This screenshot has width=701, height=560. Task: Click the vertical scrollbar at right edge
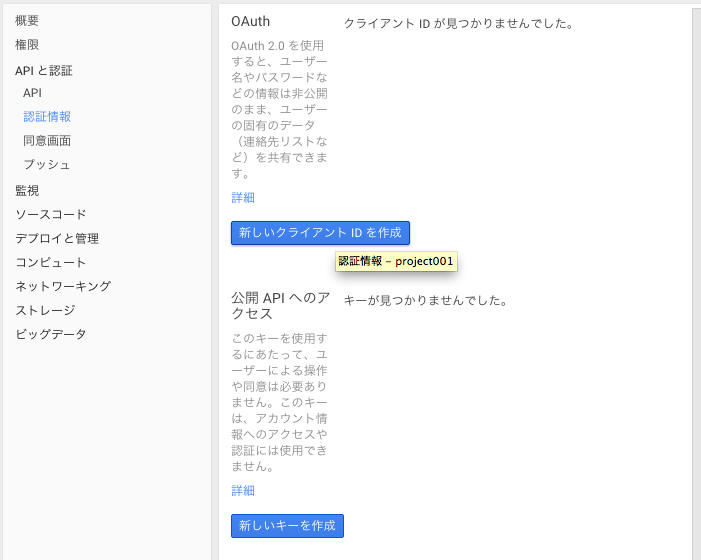click(696, 280)
